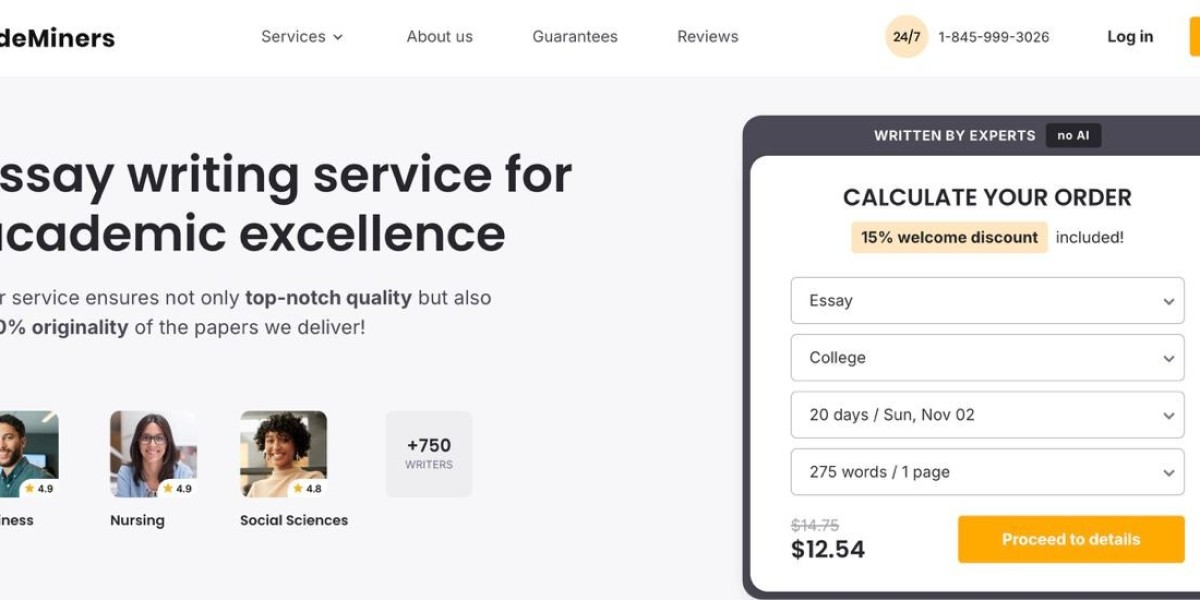1200x600 pixels.
Task: Expand the Services menu chevron
Action: (x=338, y=37)
